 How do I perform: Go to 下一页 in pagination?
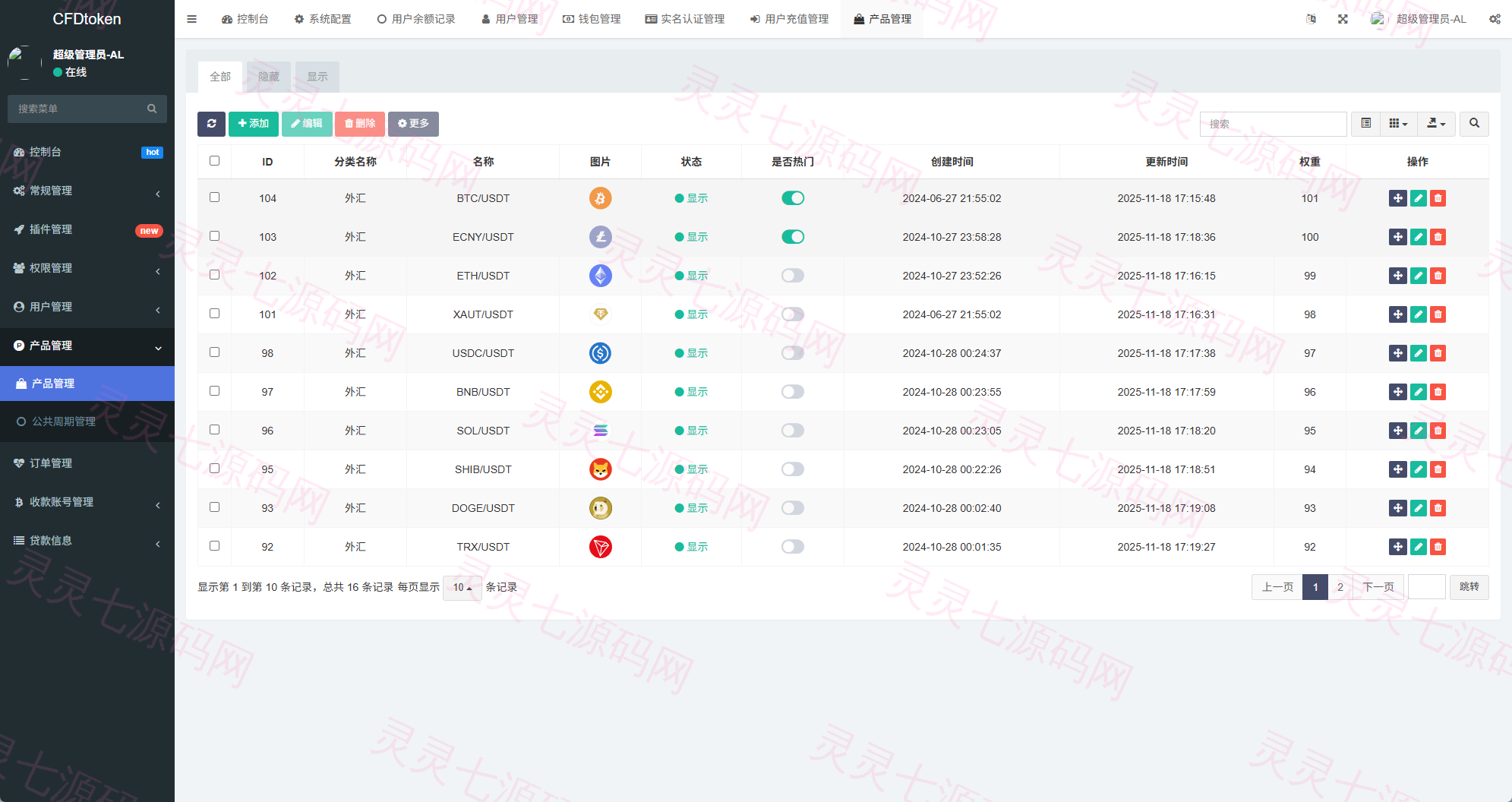pos(1378,587)
